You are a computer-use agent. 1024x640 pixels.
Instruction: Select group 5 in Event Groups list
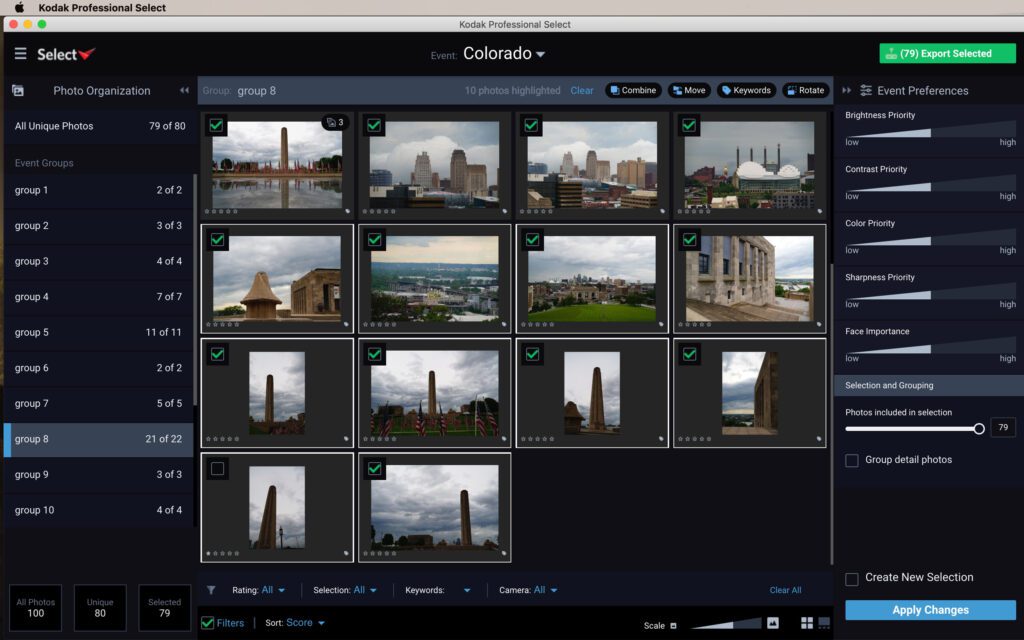pos(98,333)
